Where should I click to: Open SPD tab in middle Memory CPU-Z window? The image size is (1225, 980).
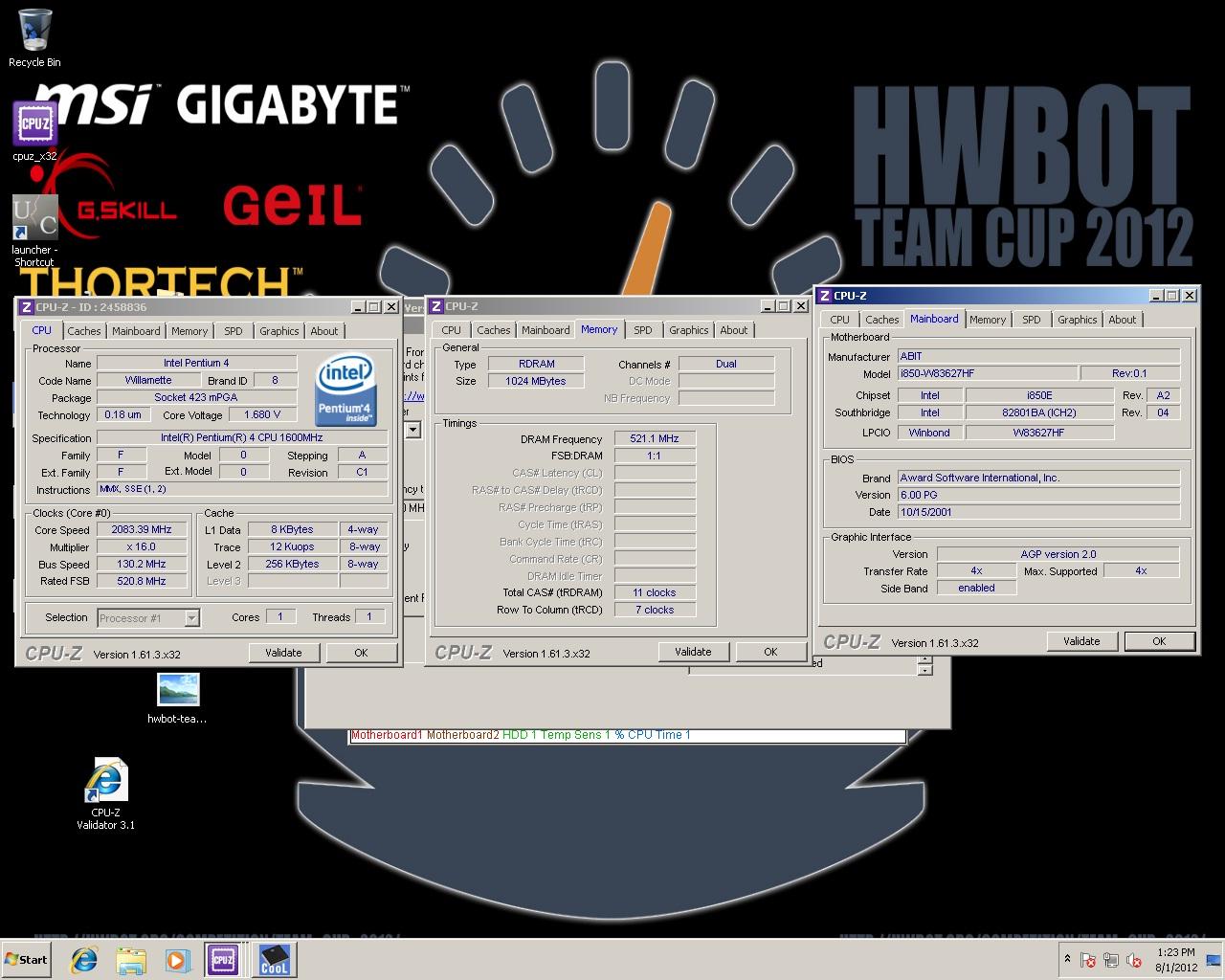643,330
